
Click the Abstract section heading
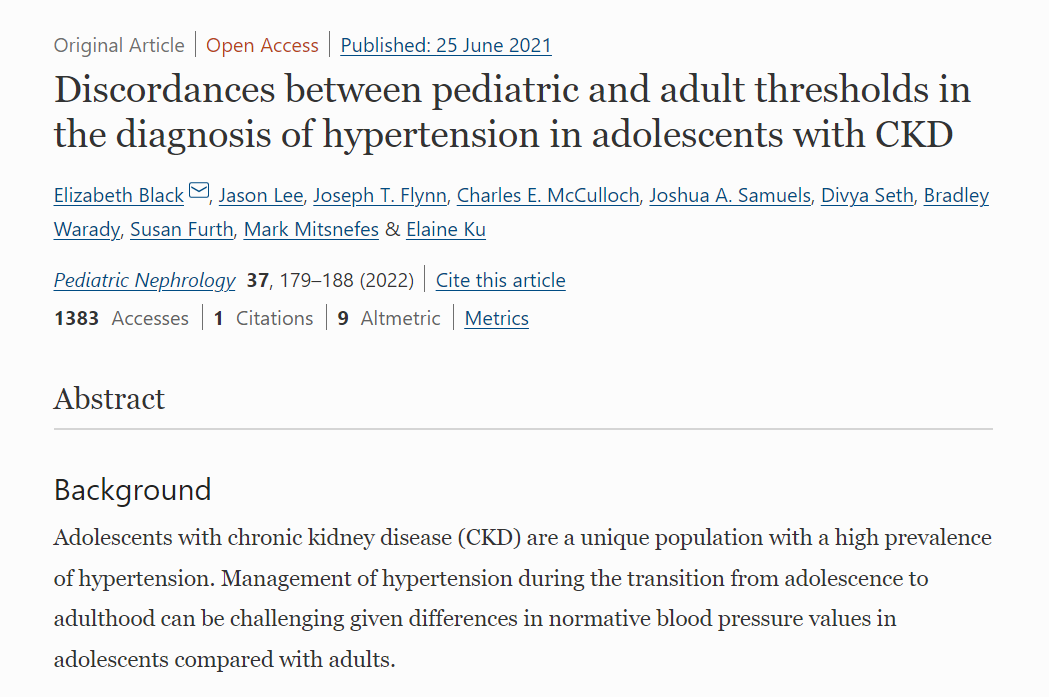109,398
